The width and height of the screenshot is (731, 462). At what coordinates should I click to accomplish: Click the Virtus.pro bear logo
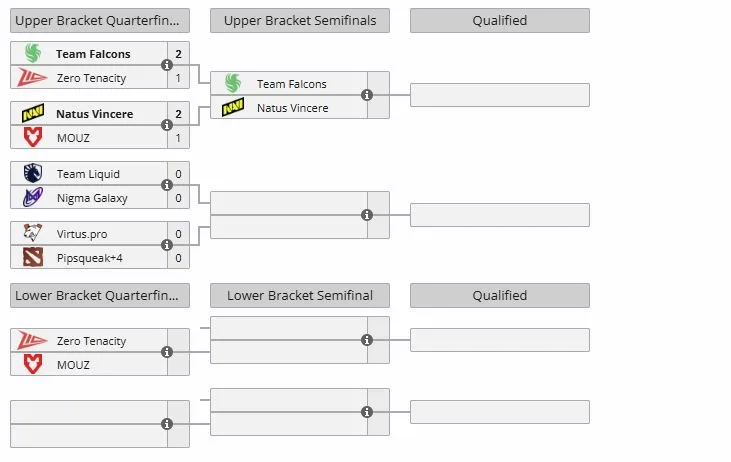pos(33,233)
